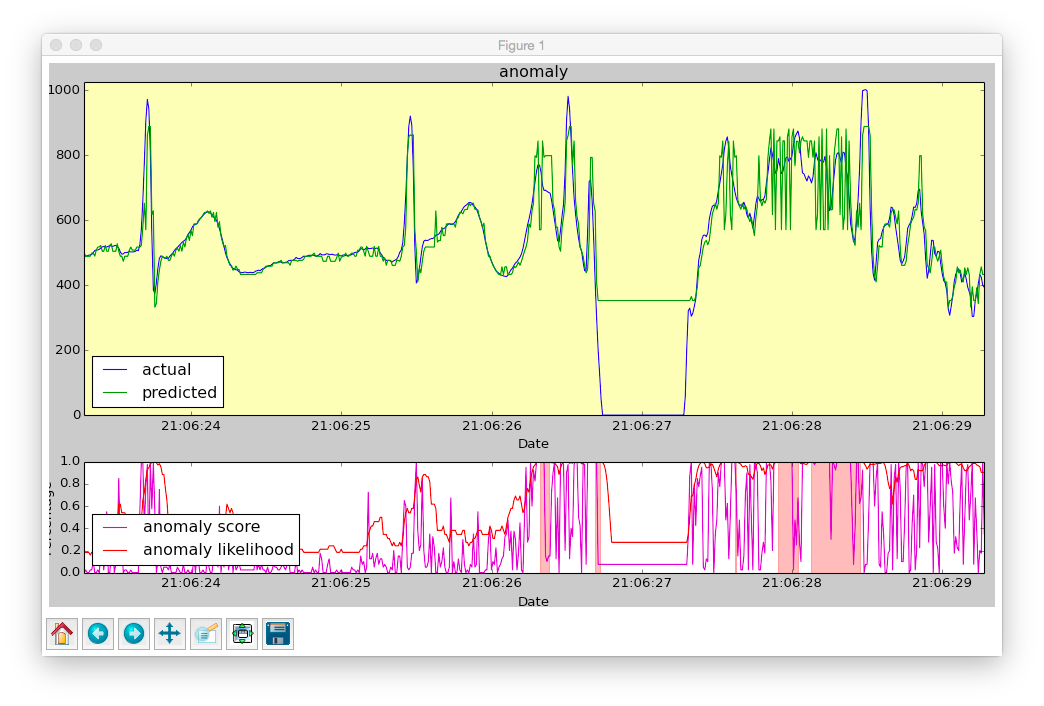Zoom the window with the third titlebar button

96,45
